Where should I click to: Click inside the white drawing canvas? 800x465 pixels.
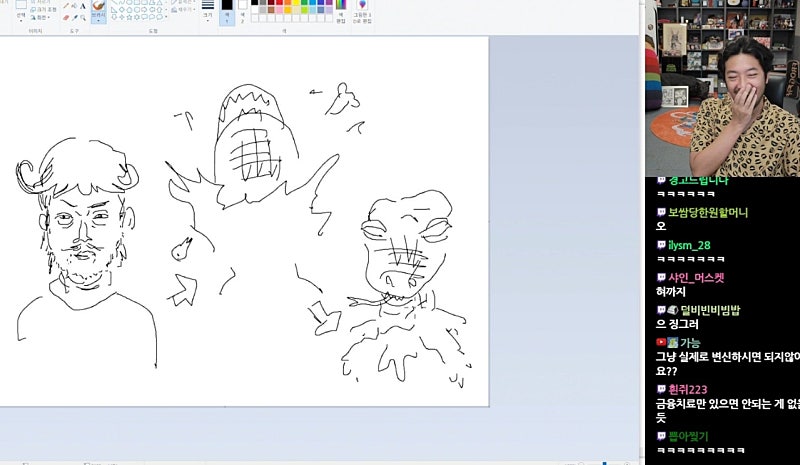(x=244, y=221)
